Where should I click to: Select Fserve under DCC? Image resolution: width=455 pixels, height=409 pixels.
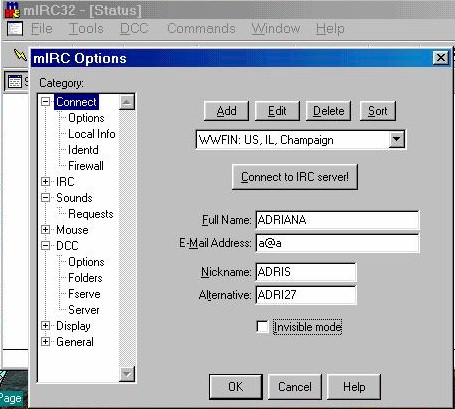tap(84, 294)
